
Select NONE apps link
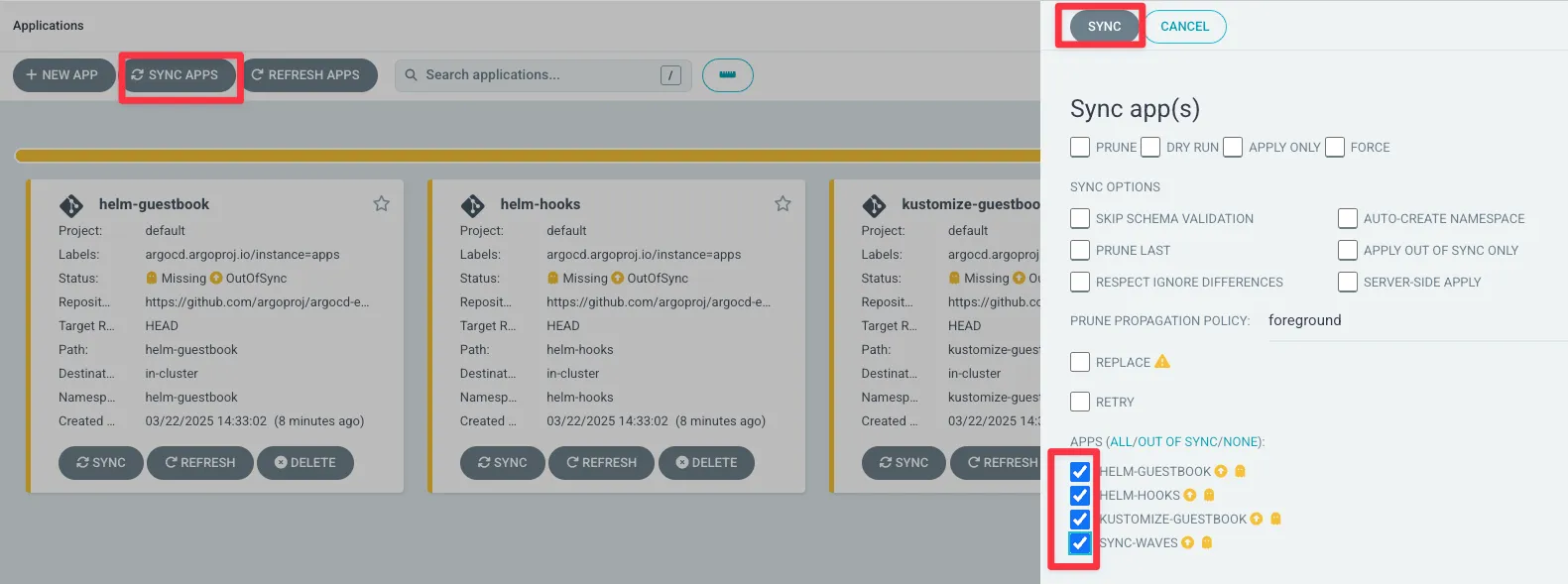click(x=1242, y=442)
